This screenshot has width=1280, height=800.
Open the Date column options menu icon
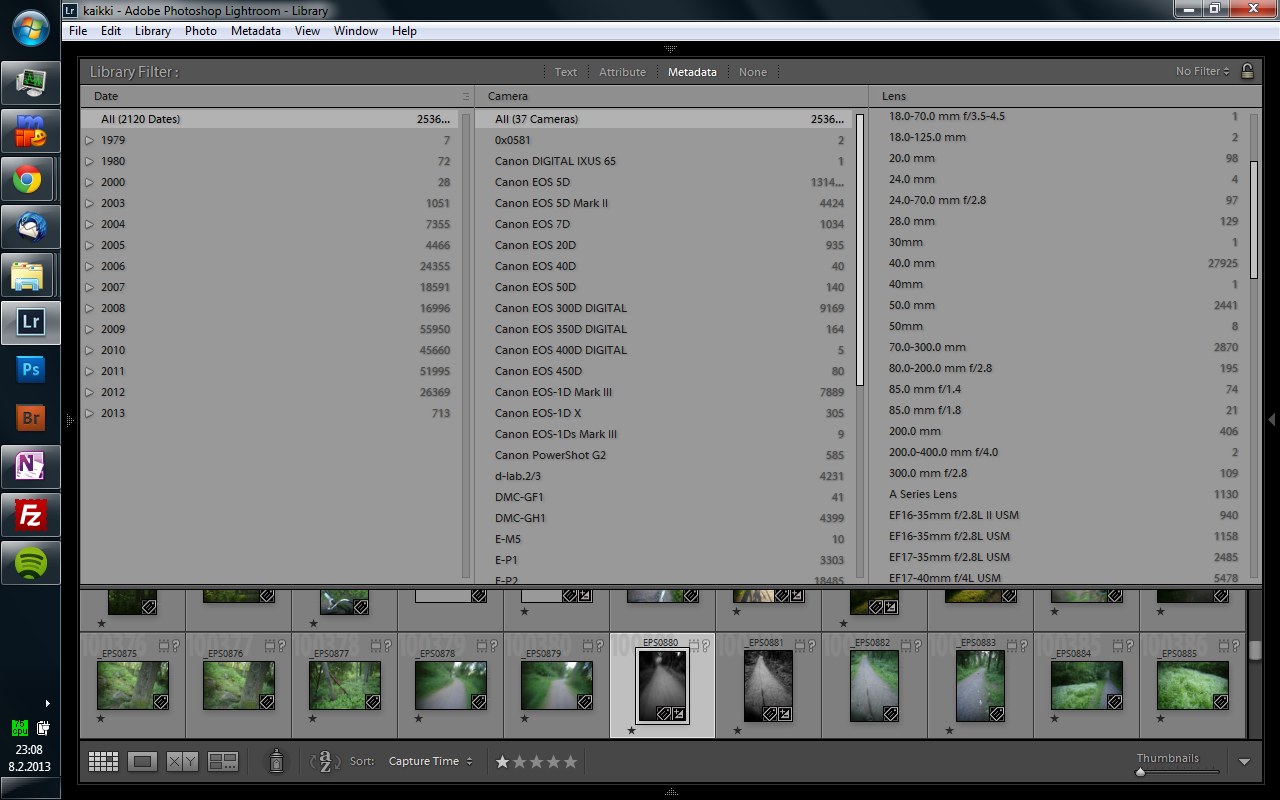[x=465, y=97]
